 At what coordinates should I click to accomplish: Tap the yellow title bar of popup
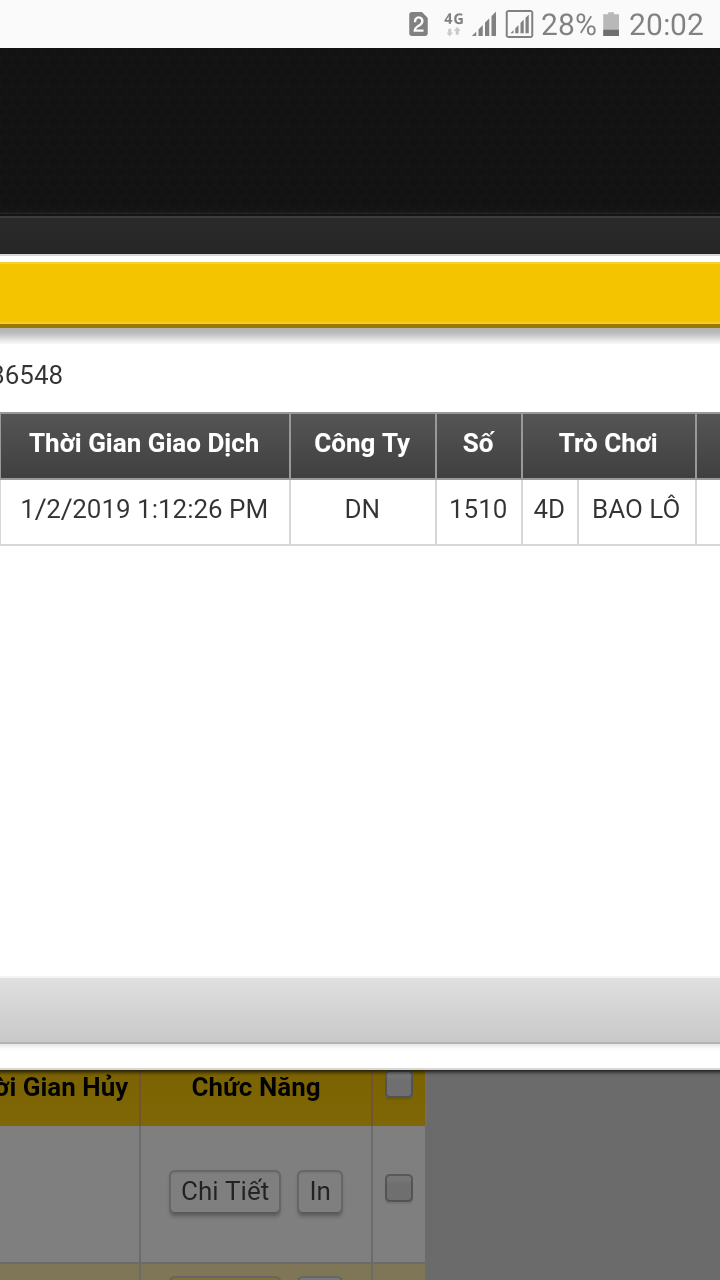click(x=360, y=294)
